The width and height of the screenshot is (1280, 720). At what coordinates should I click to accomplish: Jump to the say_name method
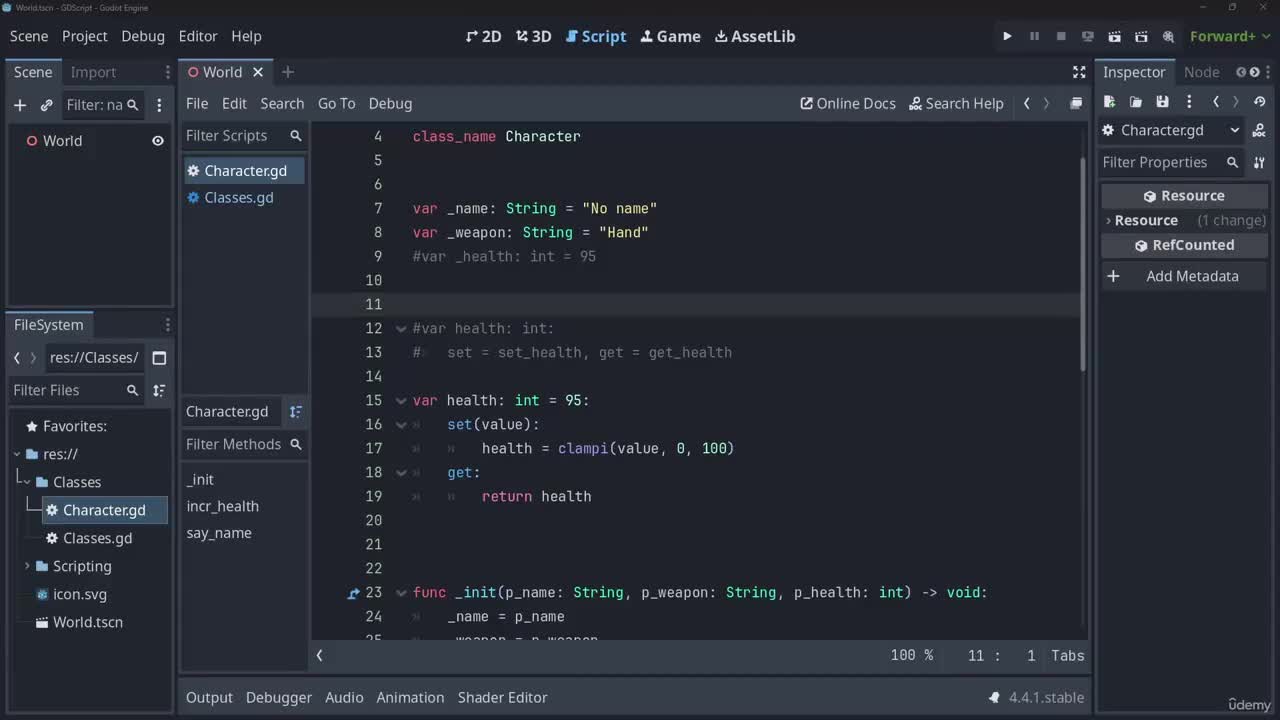(219, 533)
